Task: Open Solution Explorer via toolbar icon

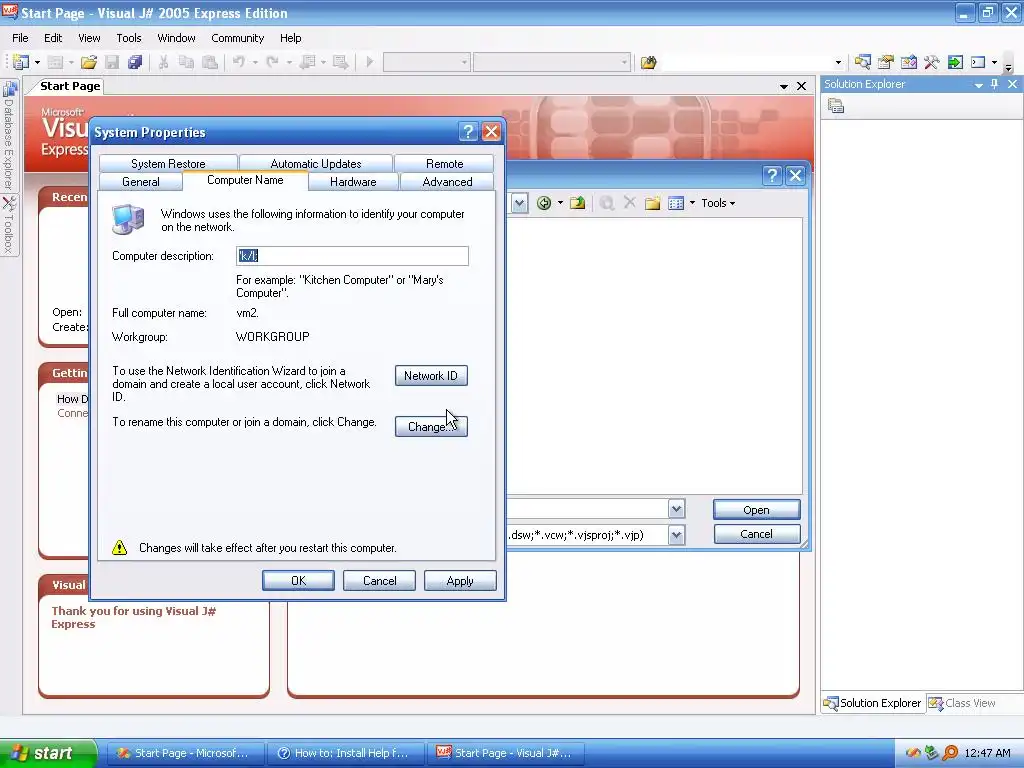Action: coord(863,63)
